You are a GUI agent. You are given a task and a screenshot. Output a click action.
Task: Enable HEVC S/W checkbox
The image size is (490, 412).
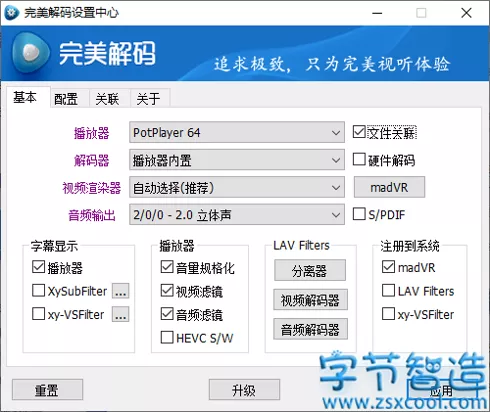(167, 337)
